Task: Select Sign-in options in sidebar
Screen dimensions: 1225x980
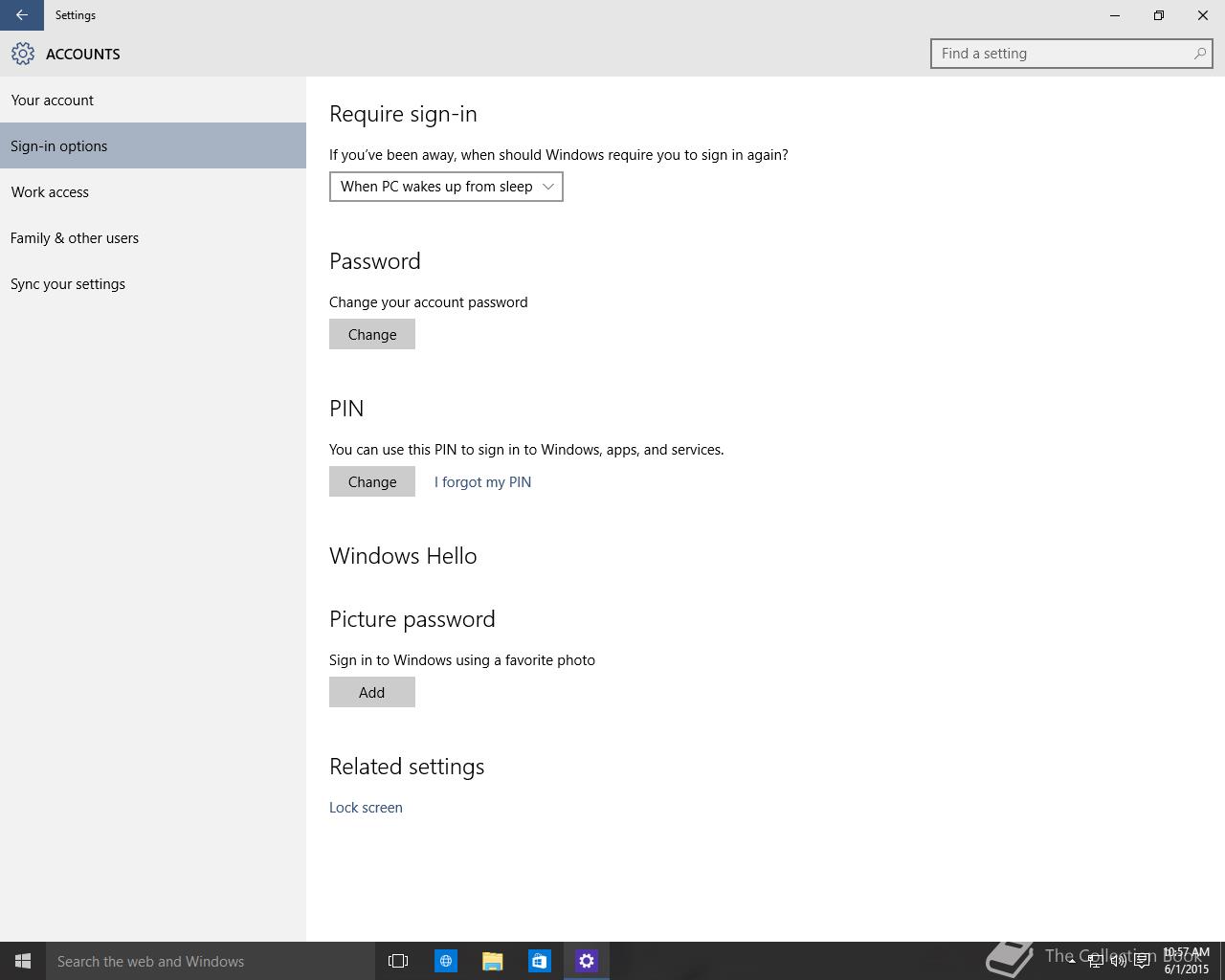Action: click(x=153, y=145)
